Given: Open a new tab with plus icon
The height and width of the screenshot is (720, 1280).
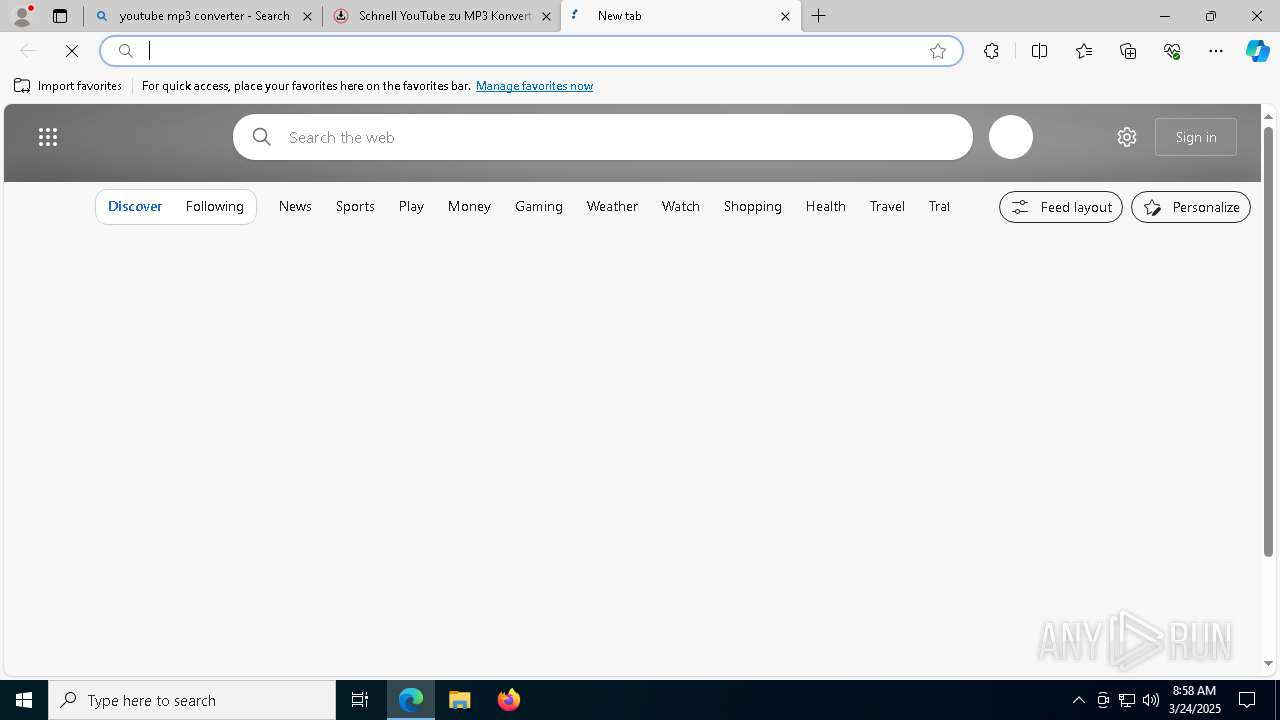Looking at the screenshot, I should point(819,16).
